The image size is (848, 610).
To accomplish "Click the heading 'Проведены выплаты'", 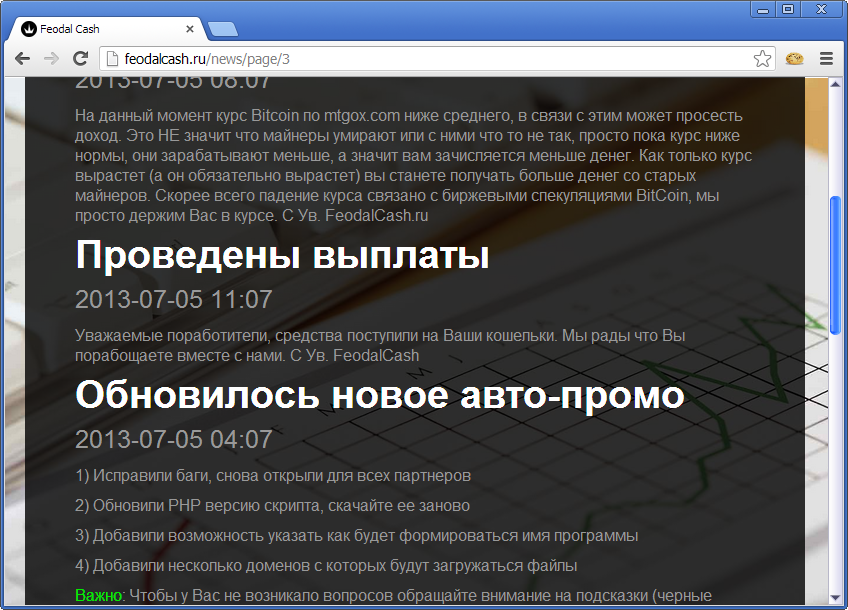I will point(282,255).
